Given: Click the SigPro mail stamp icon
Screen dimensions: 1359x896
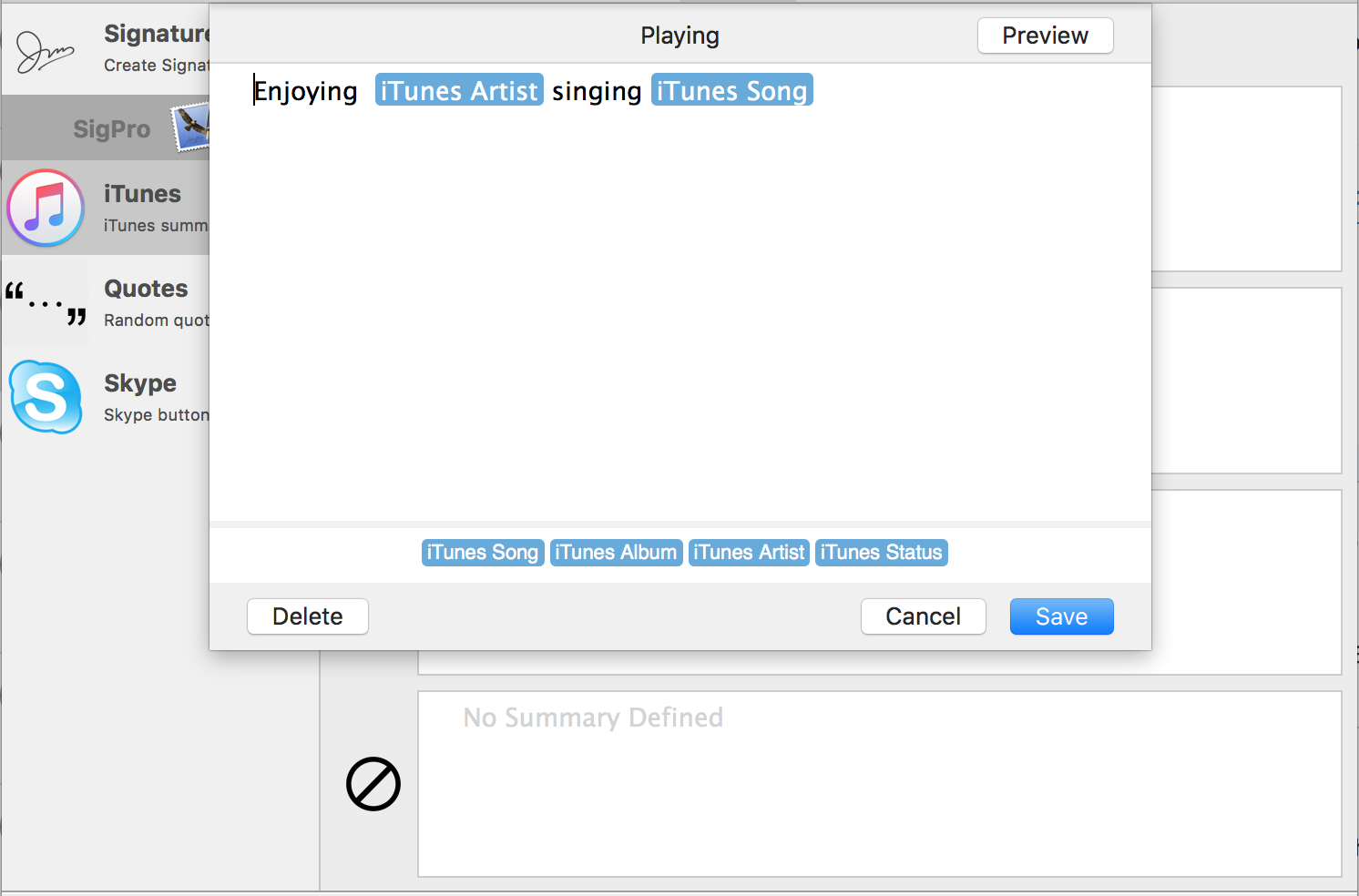Looking at the screenshot, I should (191, 127).
